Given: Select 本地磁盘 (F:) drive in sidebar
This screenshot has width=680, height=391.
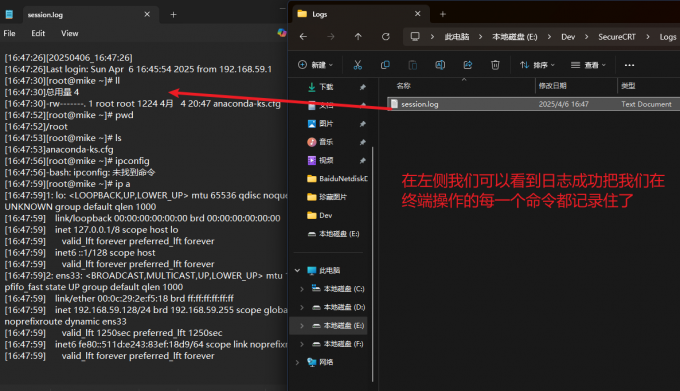Looking at the screenshot, I should (x=339, y=344).
